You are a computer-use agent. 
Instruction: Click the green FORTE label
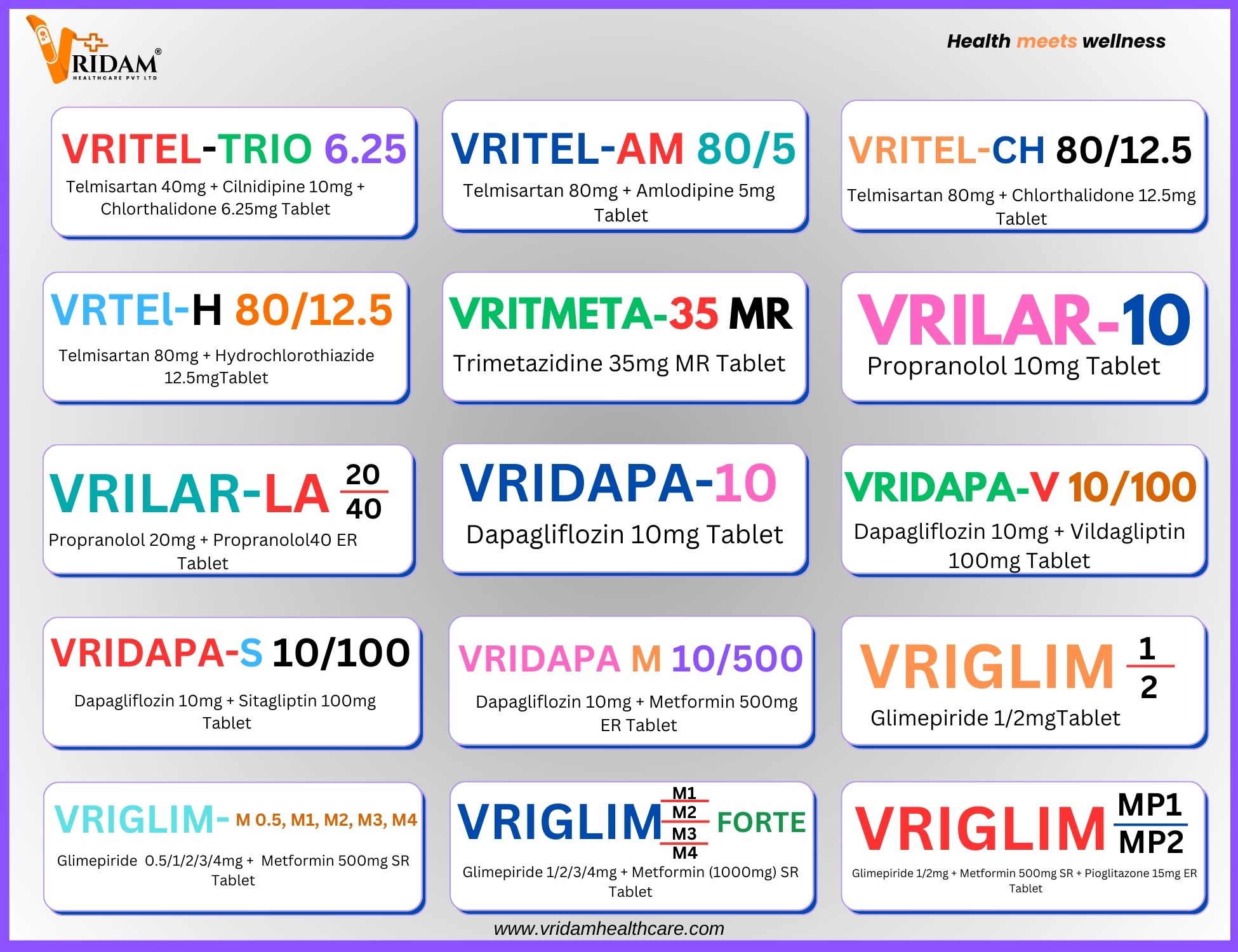tap(761, 823)
